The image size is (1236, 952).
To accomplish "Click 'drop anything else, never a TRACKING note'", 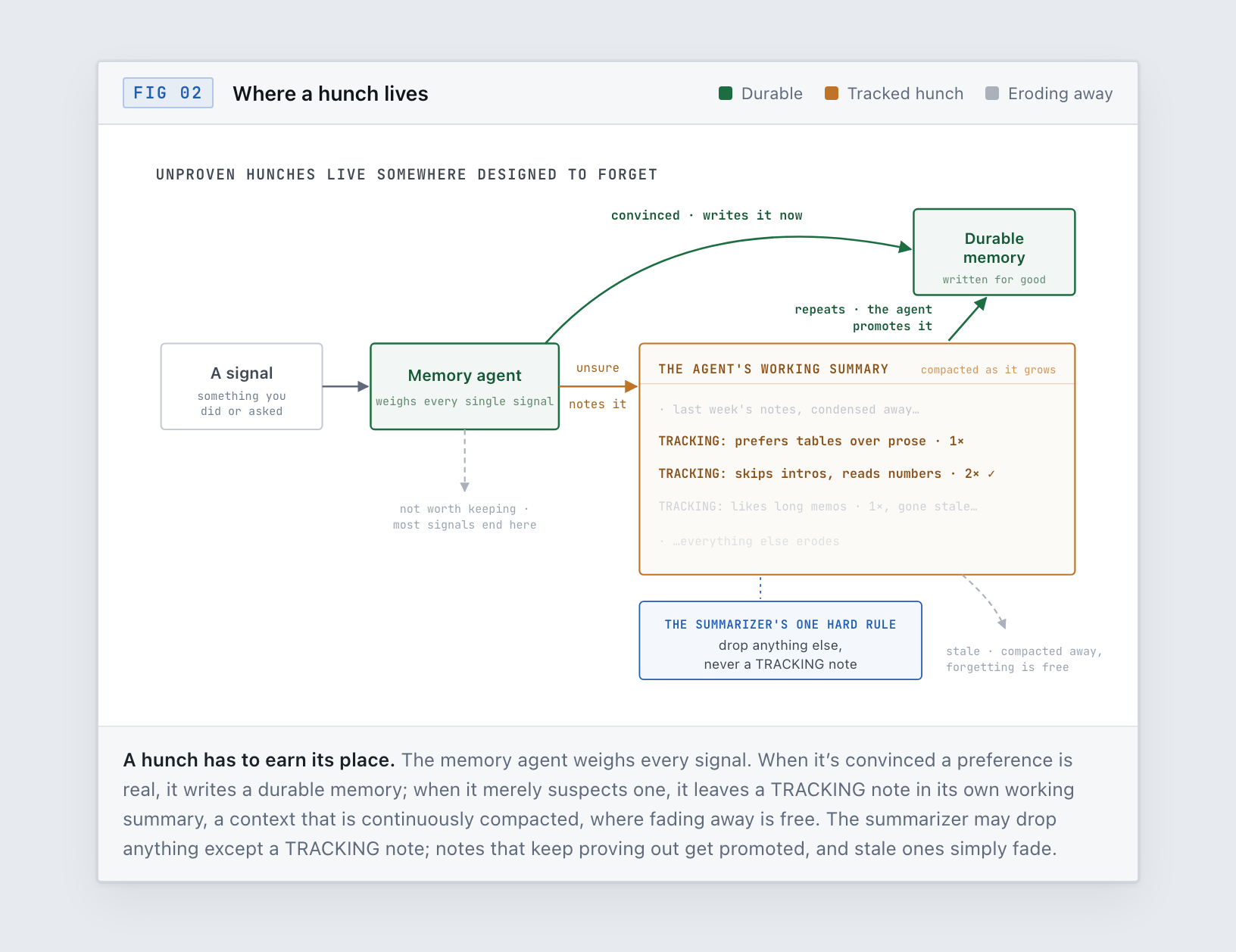I will coord(780,655).
